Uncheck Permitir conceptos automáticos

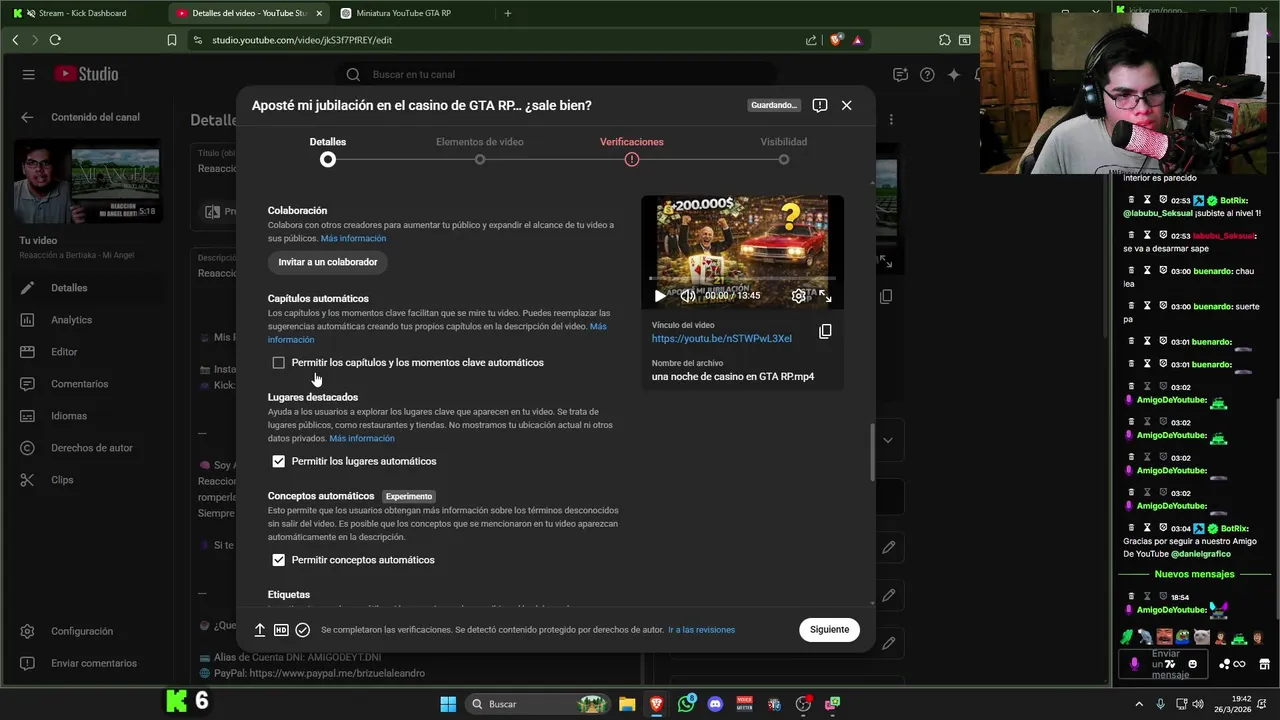coord(279,560)
